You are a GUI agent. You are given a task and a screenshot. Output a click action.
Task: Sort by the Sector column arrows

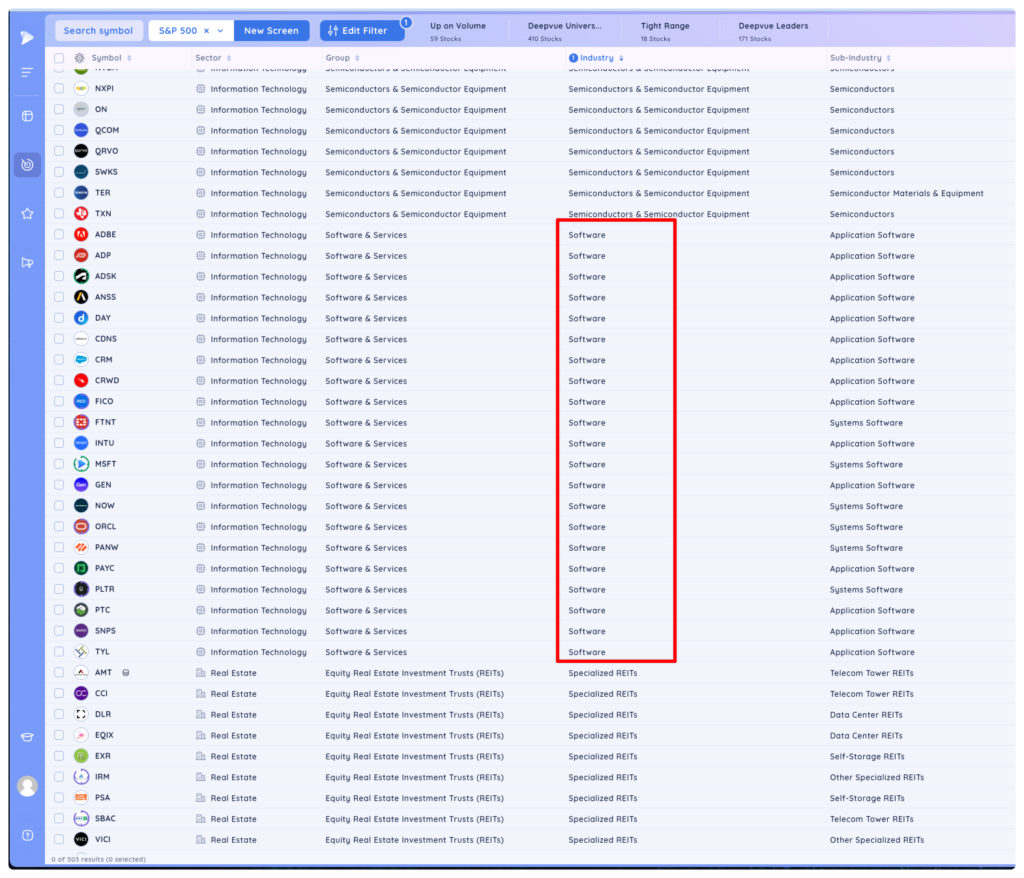point(229,58)
